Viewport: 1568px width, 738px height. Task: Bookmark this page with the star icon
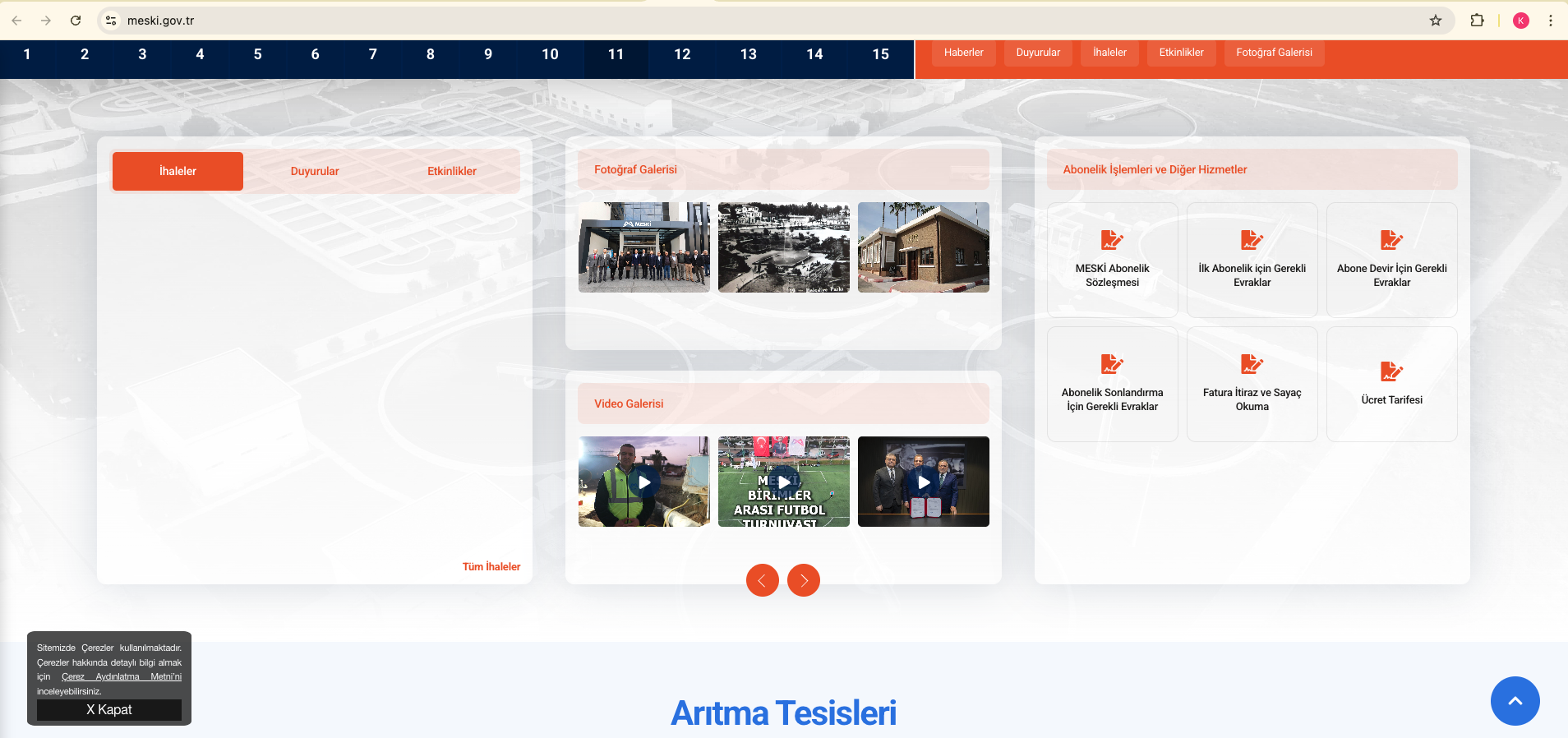click(x=1436, y=21)
